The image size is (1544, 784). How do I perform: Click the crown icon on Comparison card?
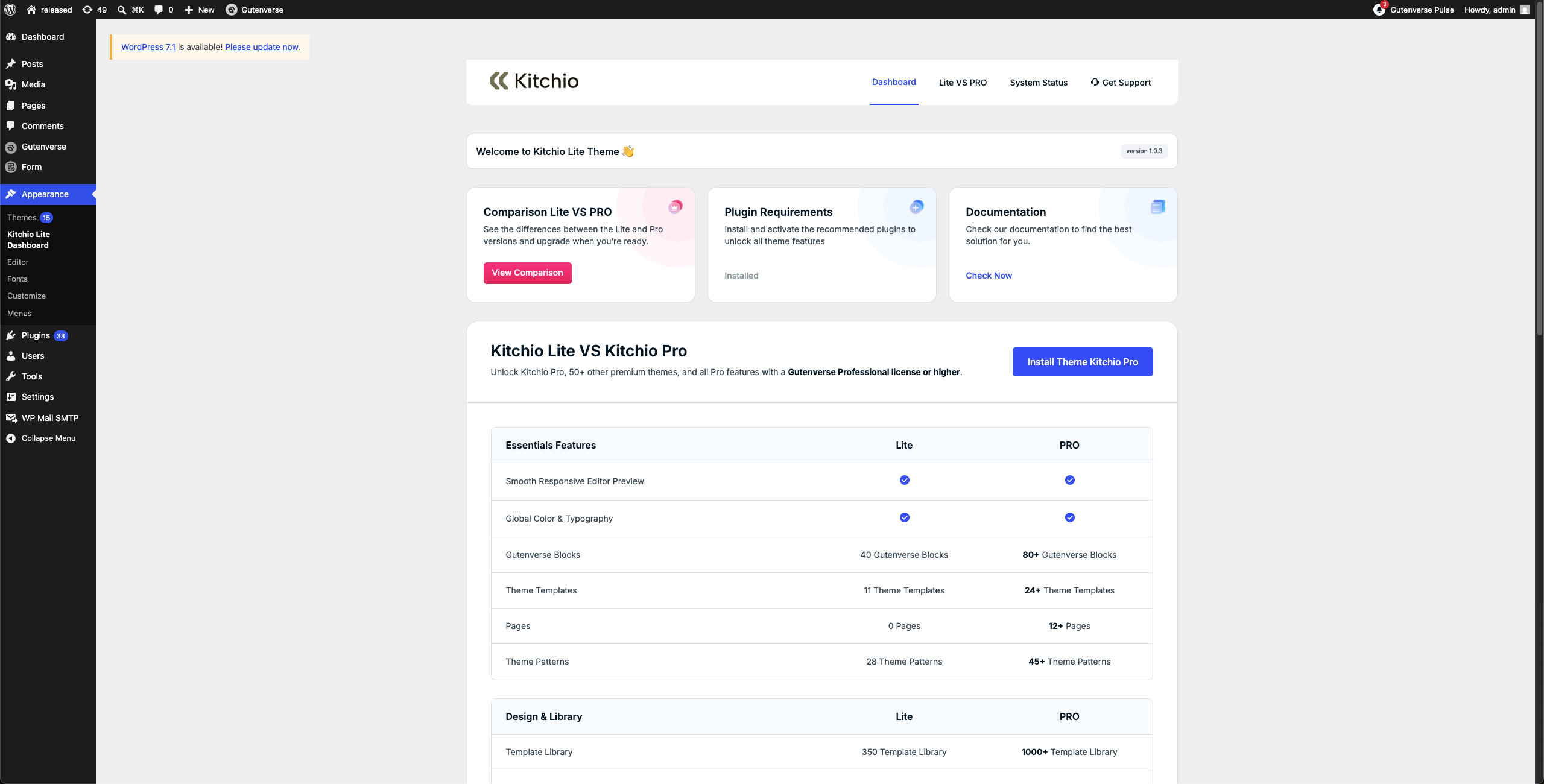[x=675, y=207]
